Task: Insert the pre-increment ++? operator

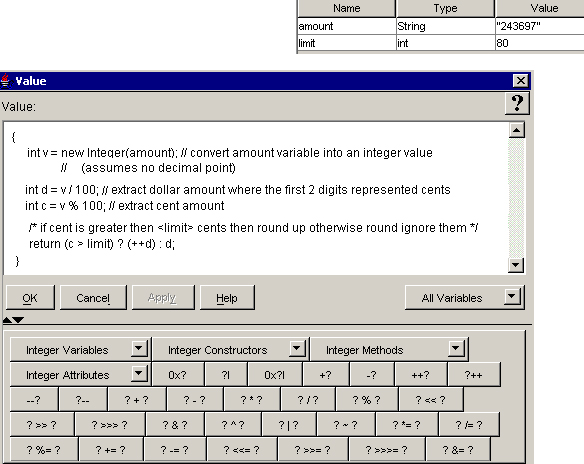Action: [x=421, y=375]
